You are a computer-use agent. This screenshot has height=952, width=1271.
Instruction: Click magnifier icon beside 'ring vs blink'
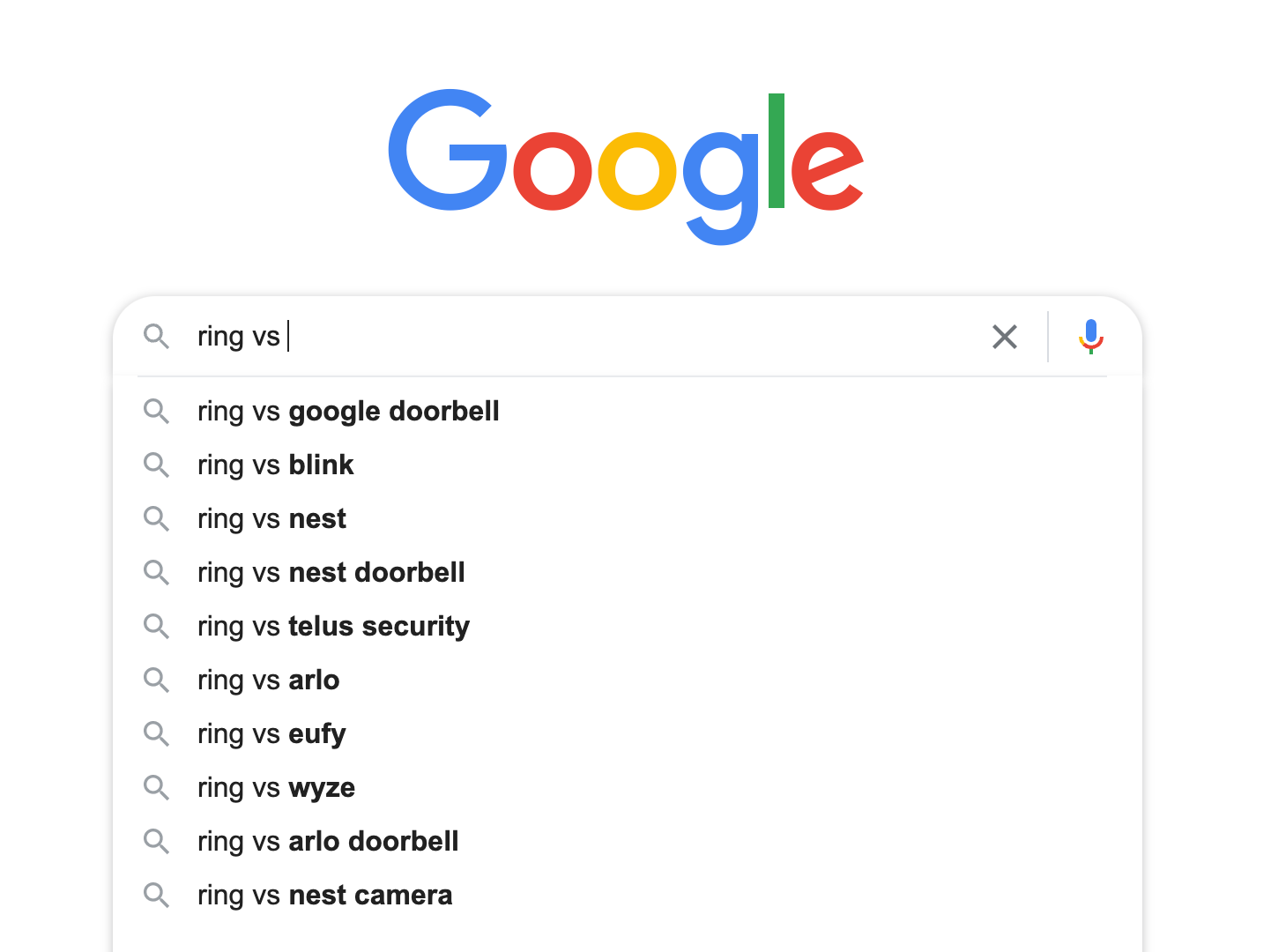coord(157,465)
